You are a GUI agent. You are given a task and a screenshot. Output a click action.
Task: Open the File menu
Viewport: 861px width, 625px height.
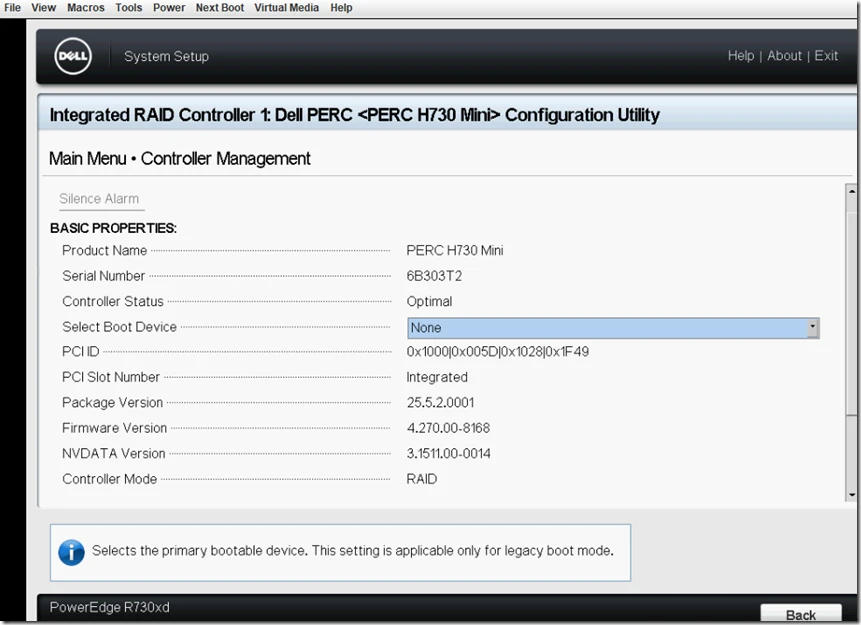[x=12, y=8]
